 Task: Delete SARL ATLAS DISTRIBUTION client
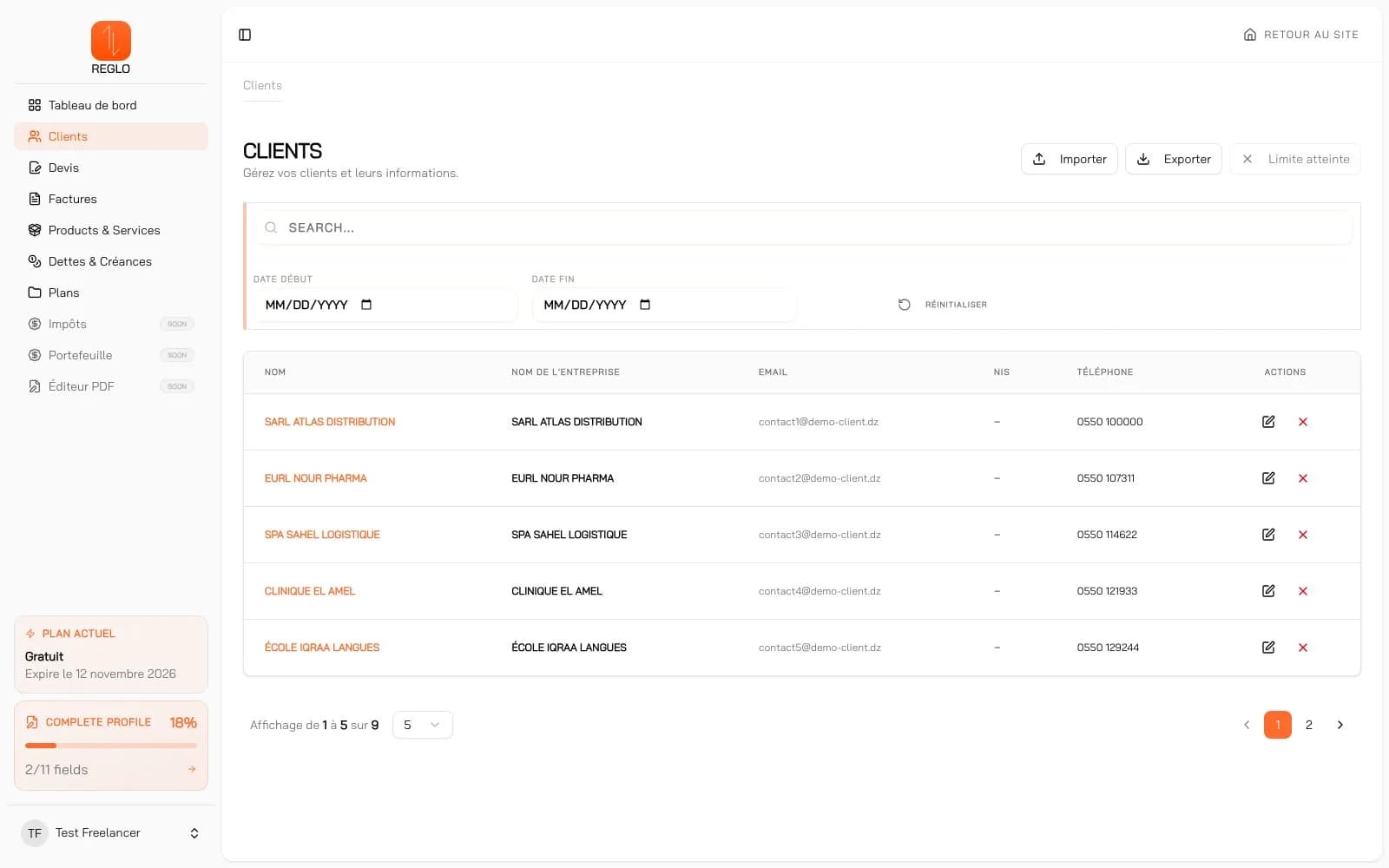coord(1303,422)
